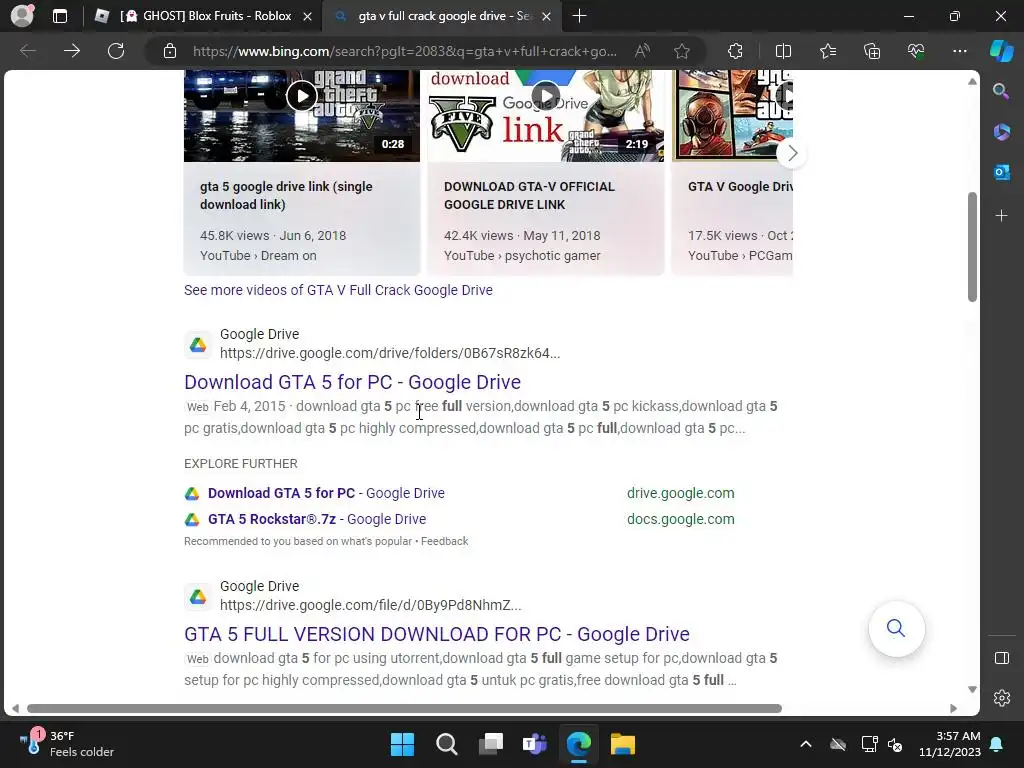Open a new tab with plus button
The height and width of the screenshot is (768, 1024).
[x=579, y=16]
